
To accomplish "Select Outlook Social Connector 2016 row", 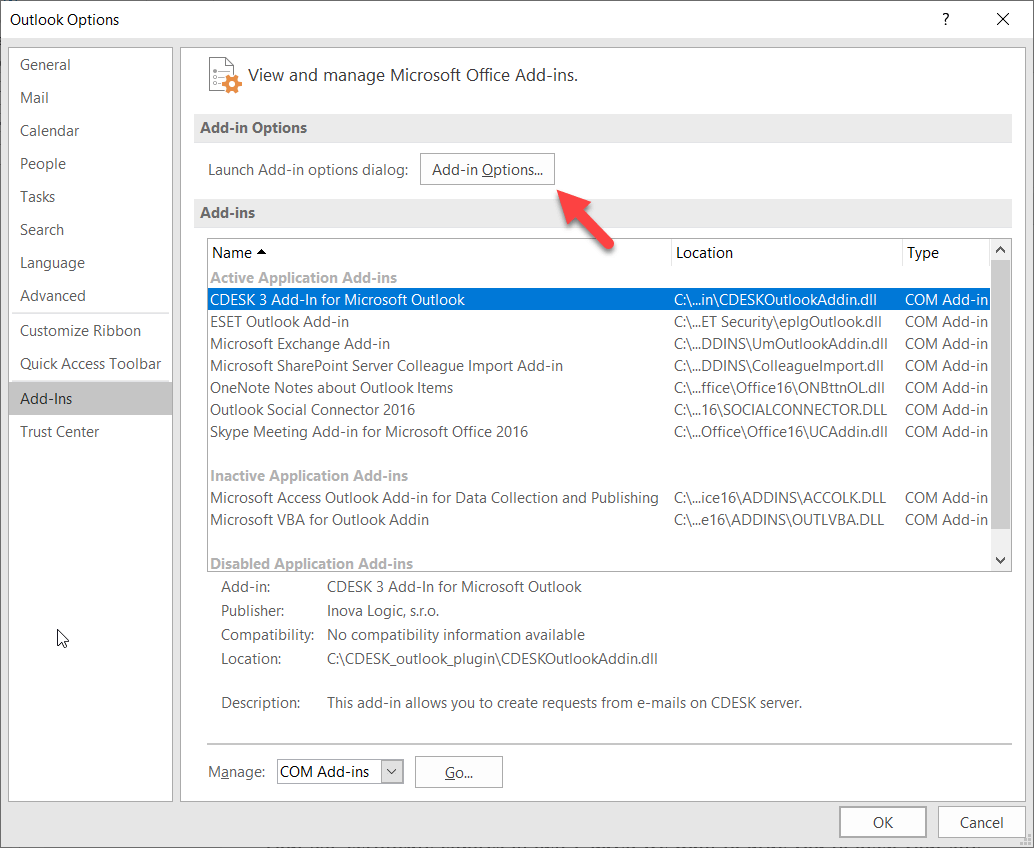I will click(x=599, y=409).
